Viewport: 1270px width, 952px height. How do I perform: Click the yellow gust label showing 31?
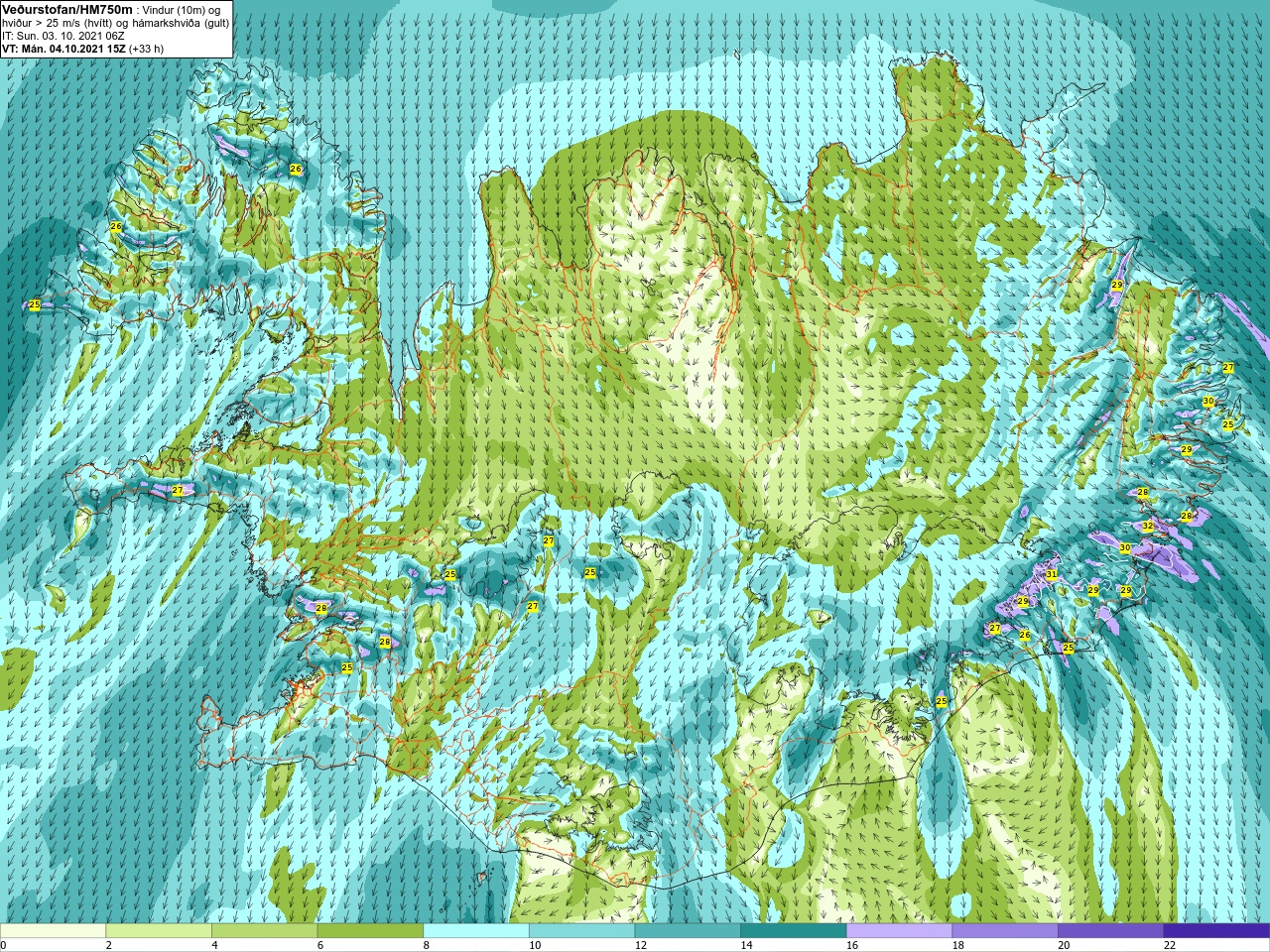1051,575
